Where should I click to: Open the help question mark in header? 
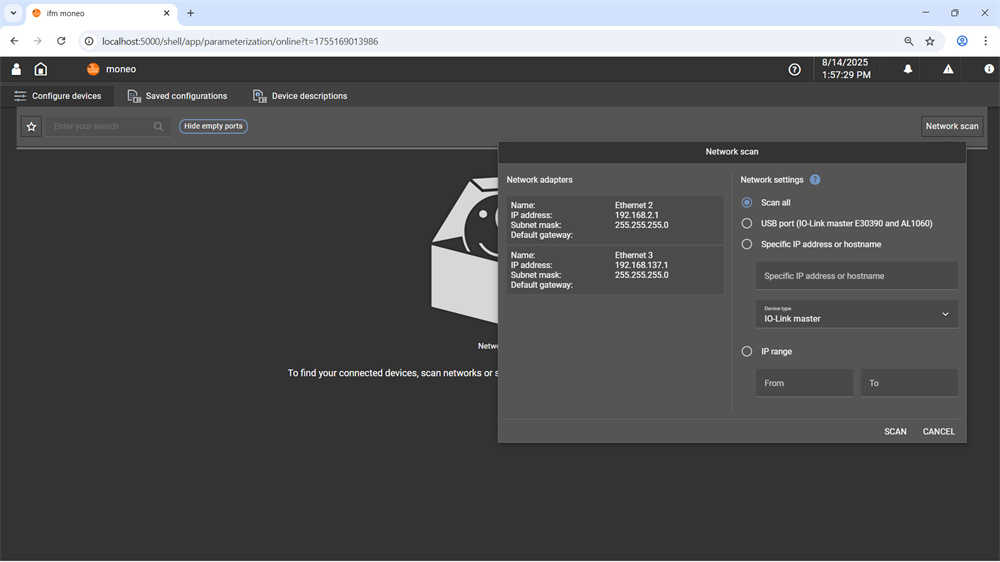pos(794,70)
